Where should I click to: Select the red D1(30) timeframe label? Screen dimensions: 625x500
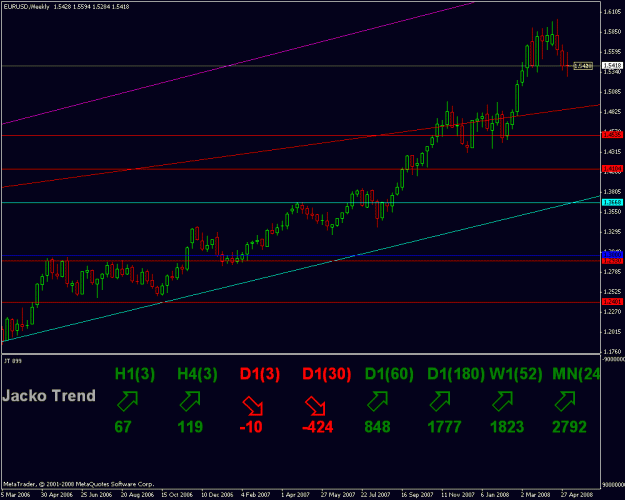326,374
